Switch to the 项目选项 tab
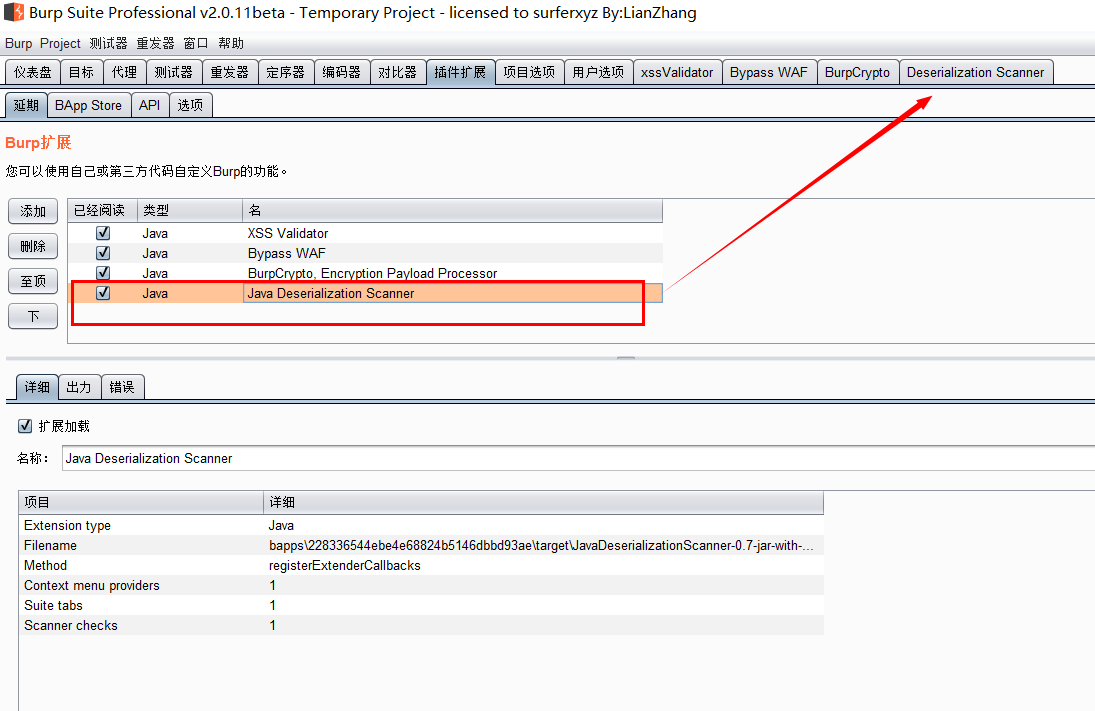Image resolution: width=1095 pixels, height=711 pixels. click(529, 72)
